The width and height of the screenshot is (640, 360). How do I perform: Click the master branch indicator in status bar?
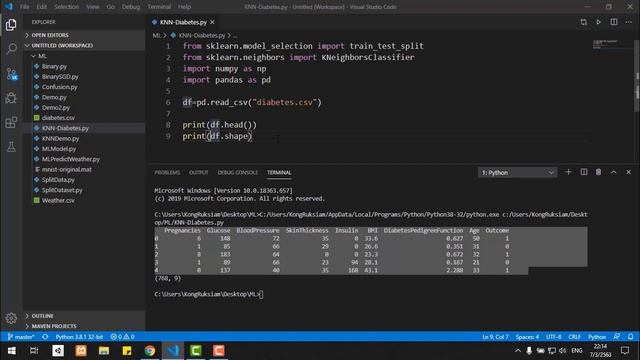pos(21,337)
